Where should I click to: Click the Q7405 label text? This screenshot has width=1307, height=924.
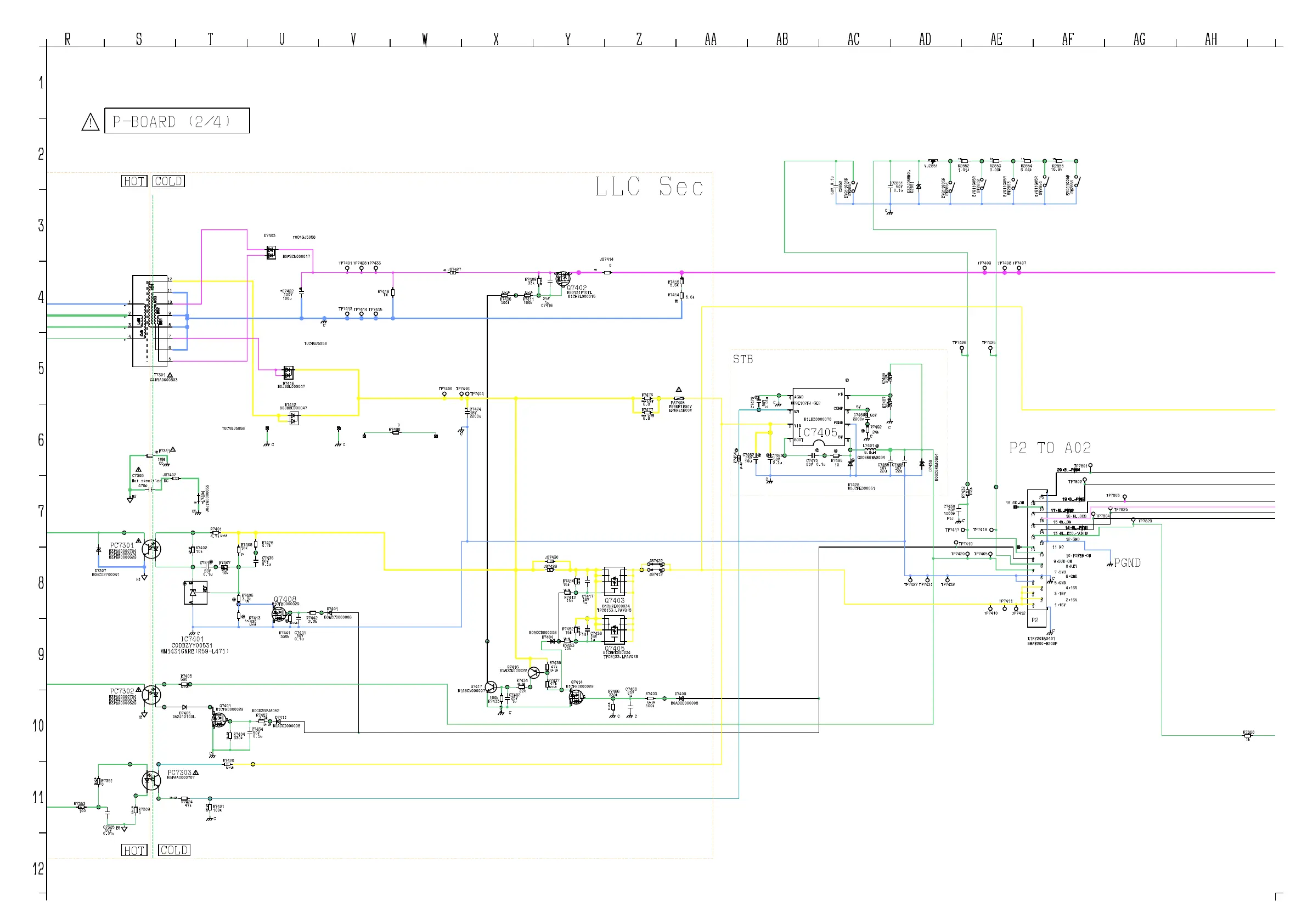[x=614, y=649]
